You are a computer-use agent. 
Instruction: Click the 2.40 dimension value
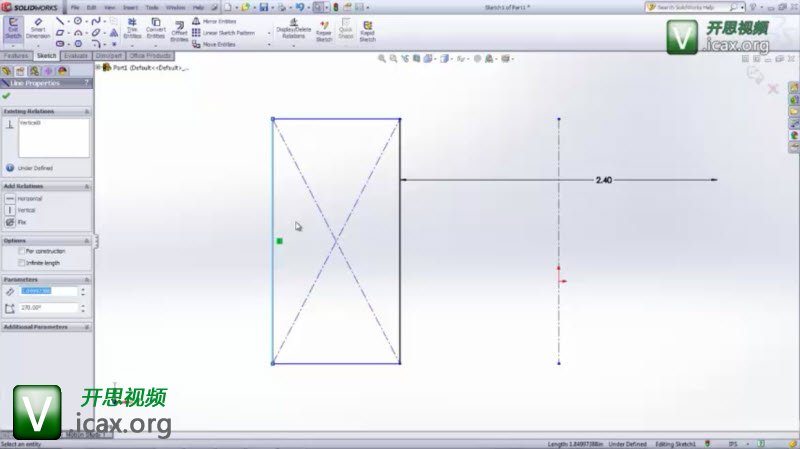coord(604,180)
